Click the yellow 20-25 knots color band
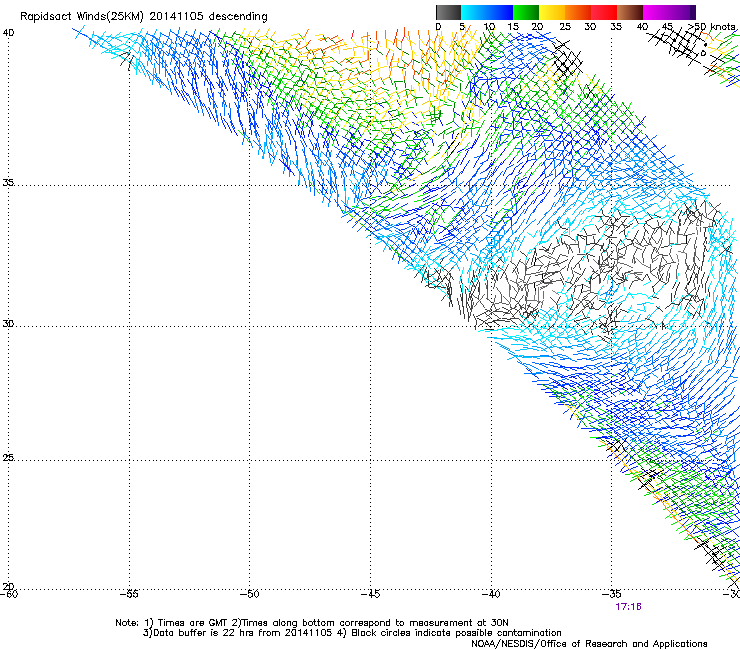 552,12
